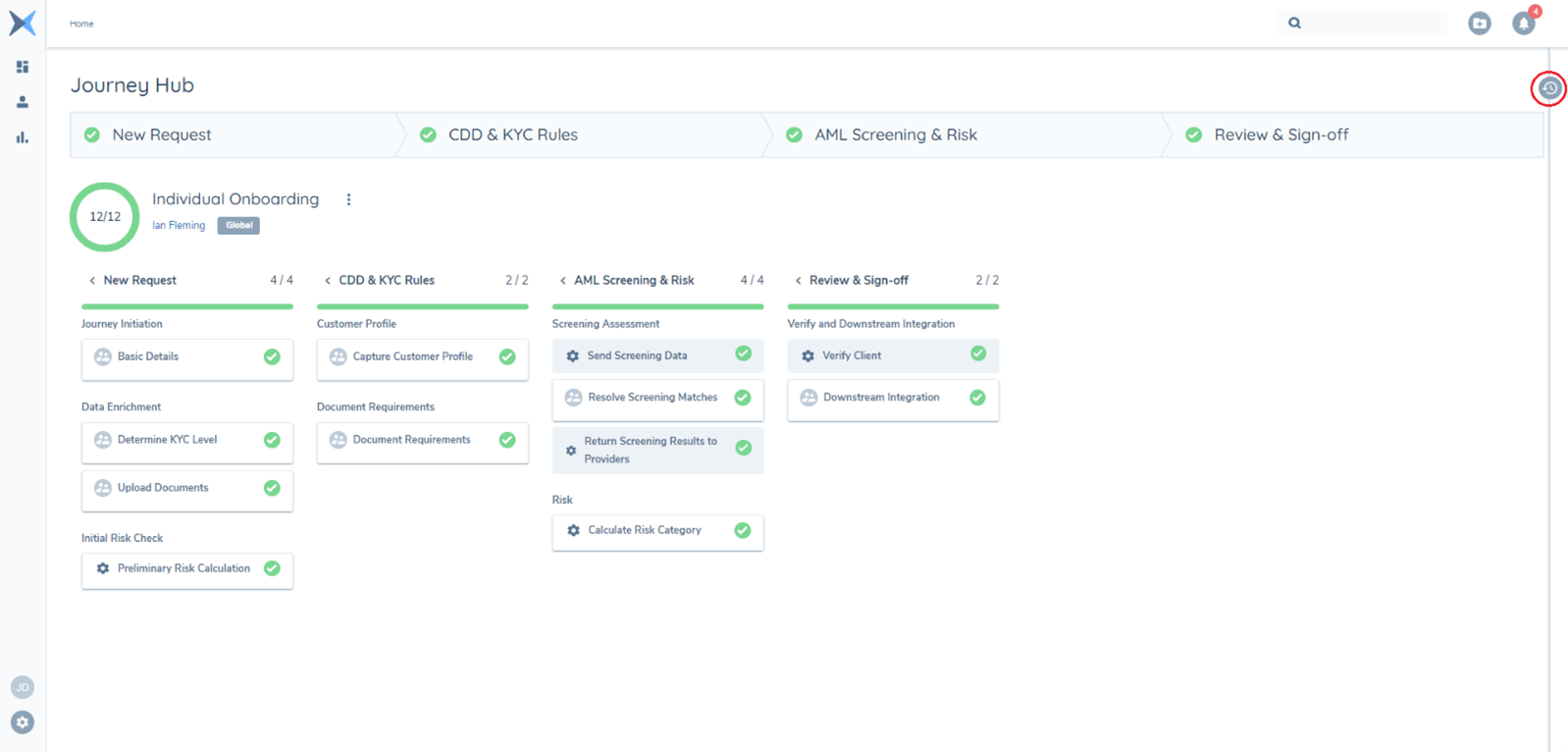Click the JD user avatar
The image size is (1568, 752).
[x=23, y=687]
